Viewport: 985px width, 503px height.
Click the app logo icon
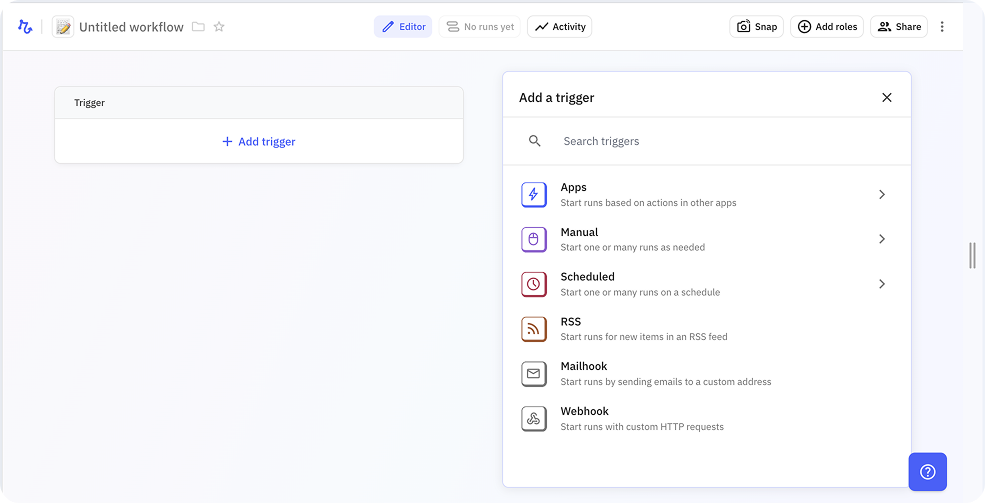point(25,27)
